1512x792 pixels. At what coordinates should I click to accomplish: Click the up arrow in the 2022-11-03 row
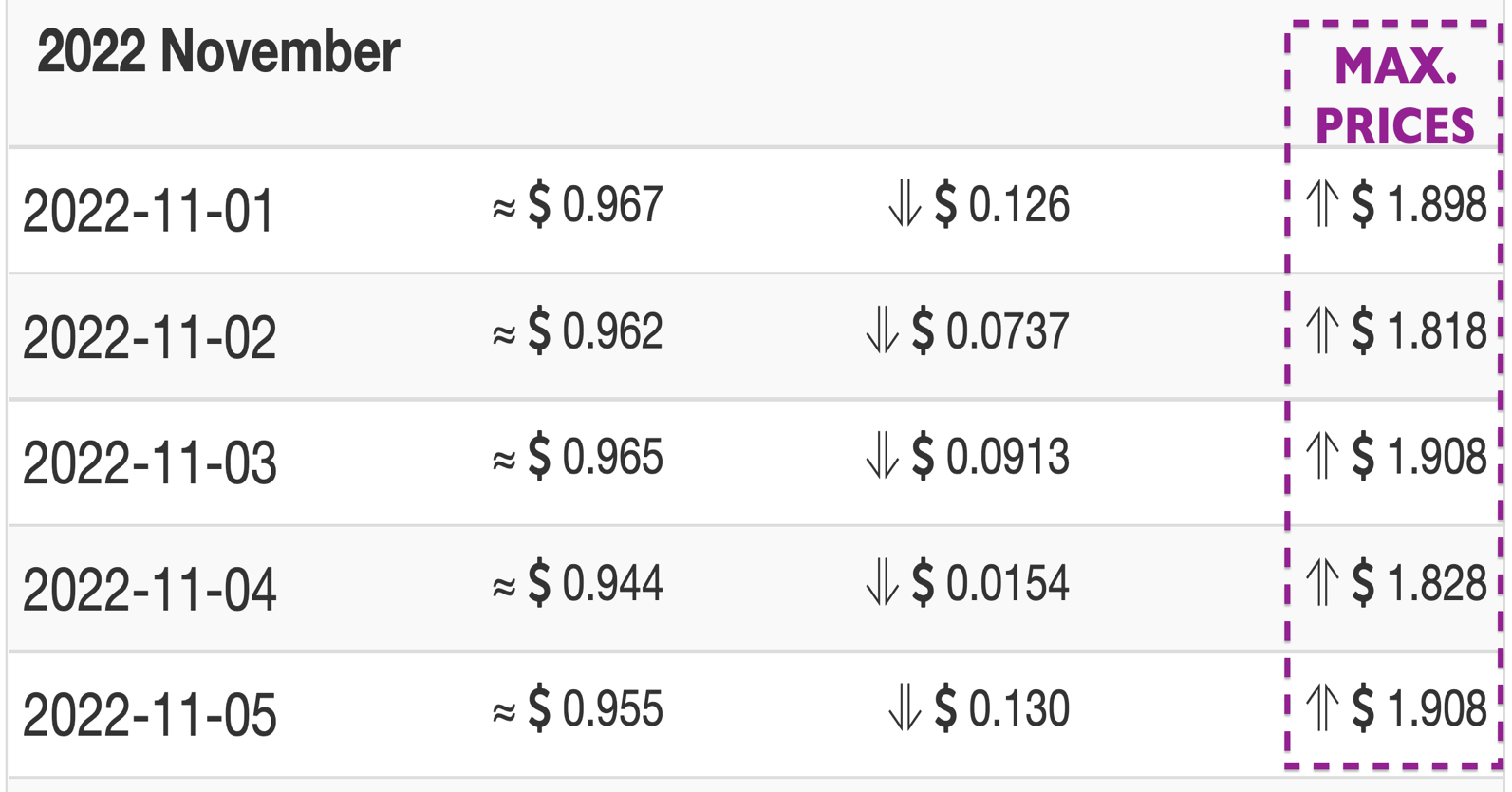coord(1322,456)
